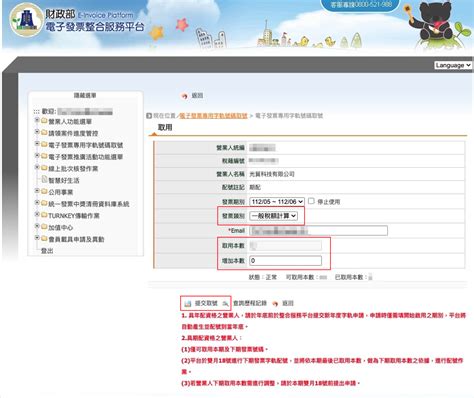The image size is (474, 398).
Task: Open the 發票類別 一般稅額計算 dropdown
Action: [273, 216]
